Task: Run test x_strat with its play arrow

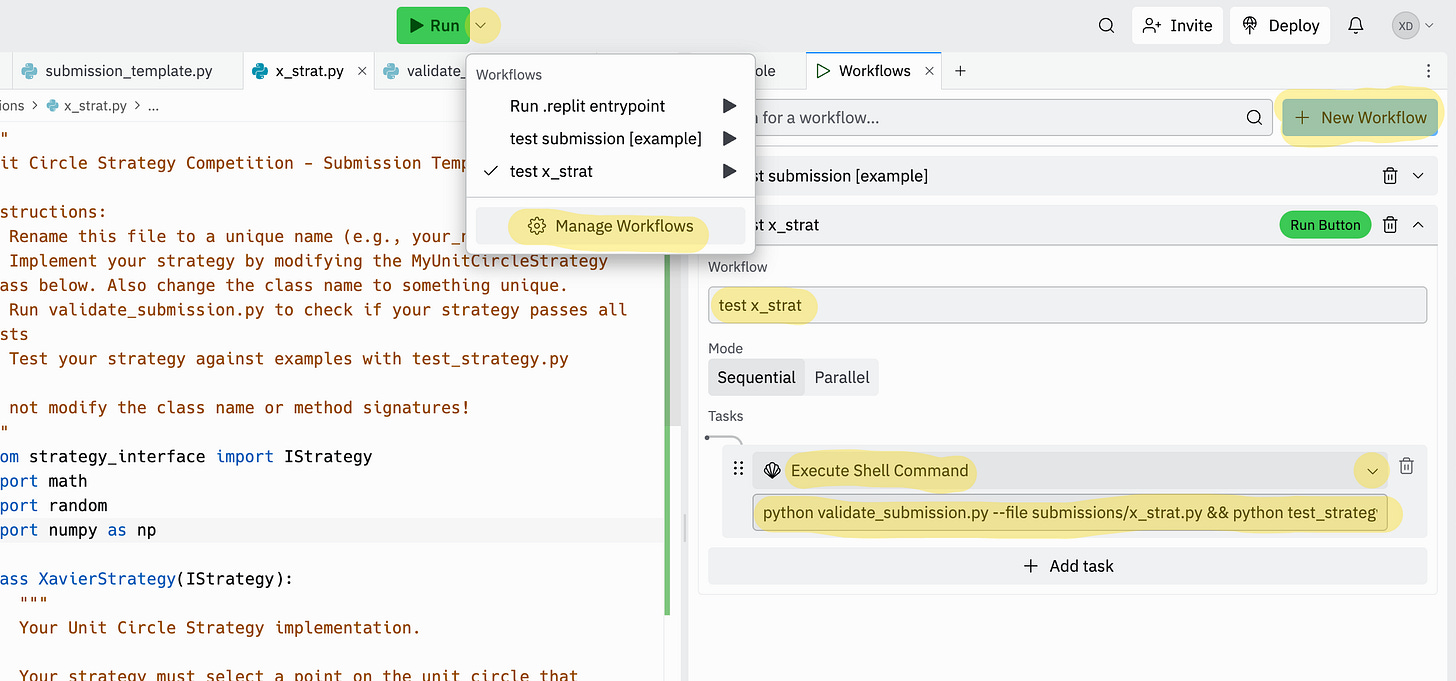Action: [x=729, y=171]
